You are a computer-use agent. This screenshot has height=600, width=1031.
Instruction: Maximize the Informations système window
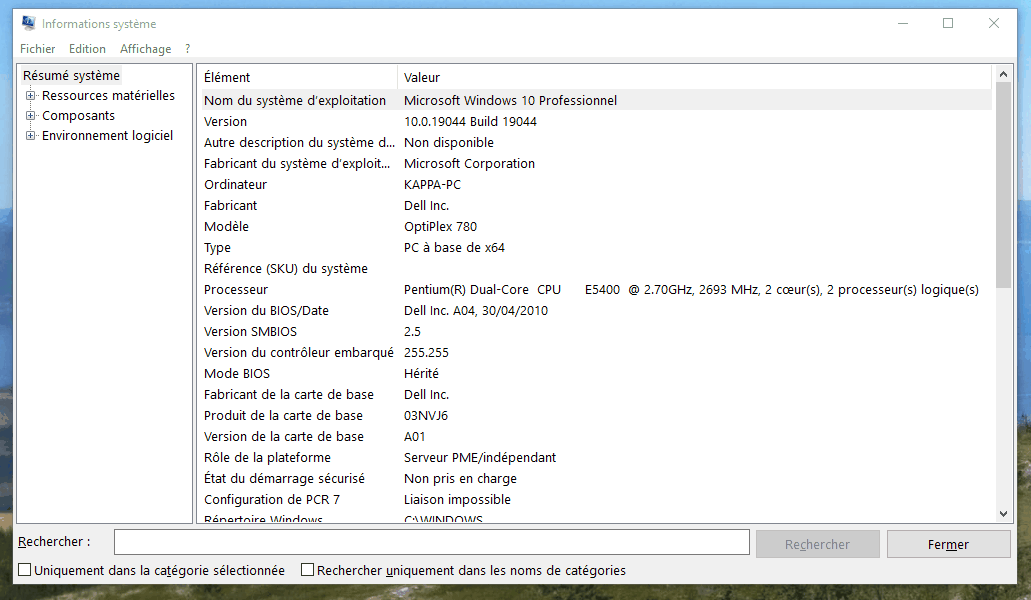pos(948,24)
